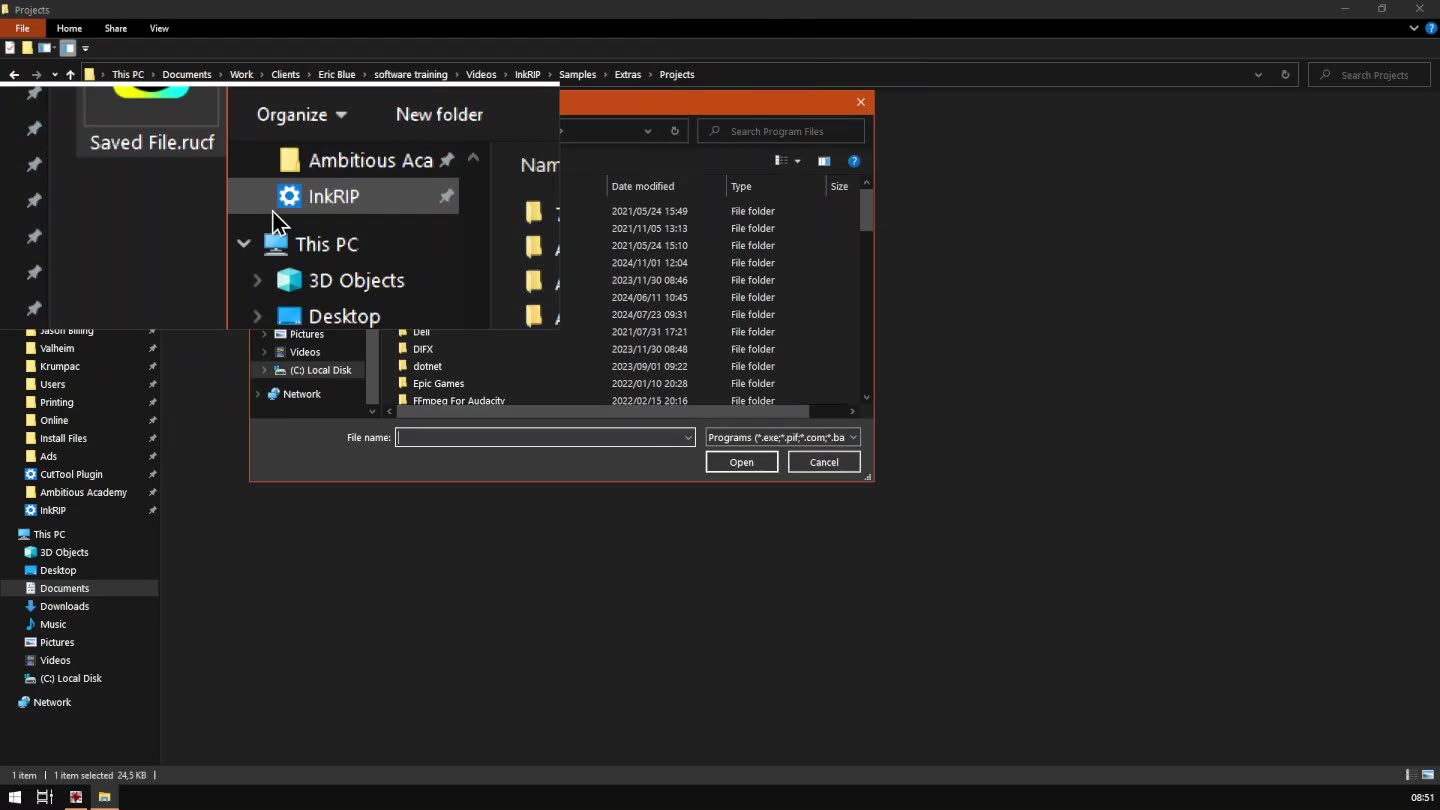The width and height of the screenshot is (1440, 810).
Task: Switch to details view in status bar
Action: [x=1410, y=775]
